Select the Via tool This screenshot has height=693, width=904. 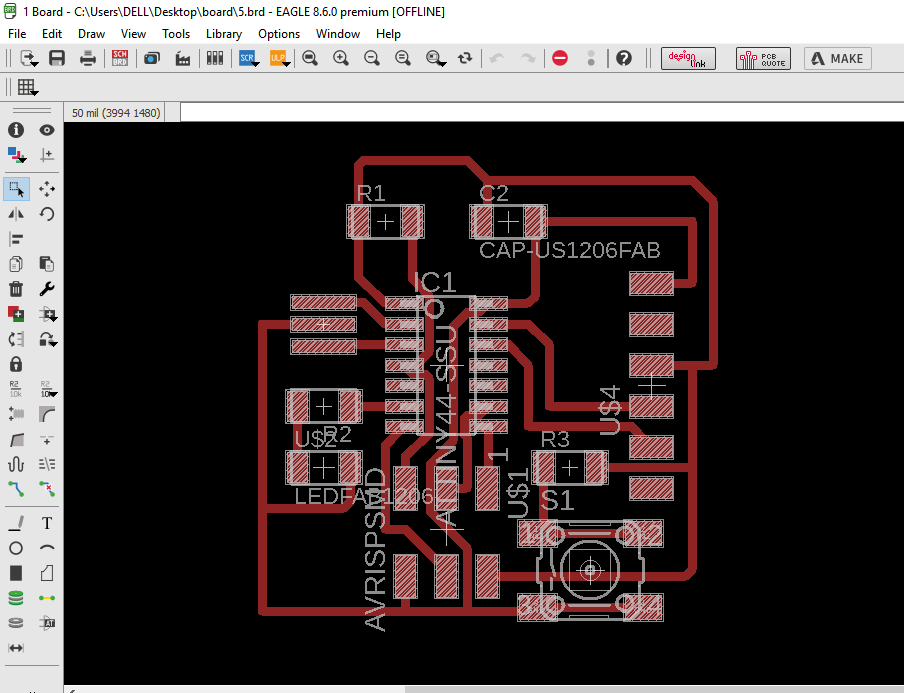pyautogui.click(x=16, y=598)
